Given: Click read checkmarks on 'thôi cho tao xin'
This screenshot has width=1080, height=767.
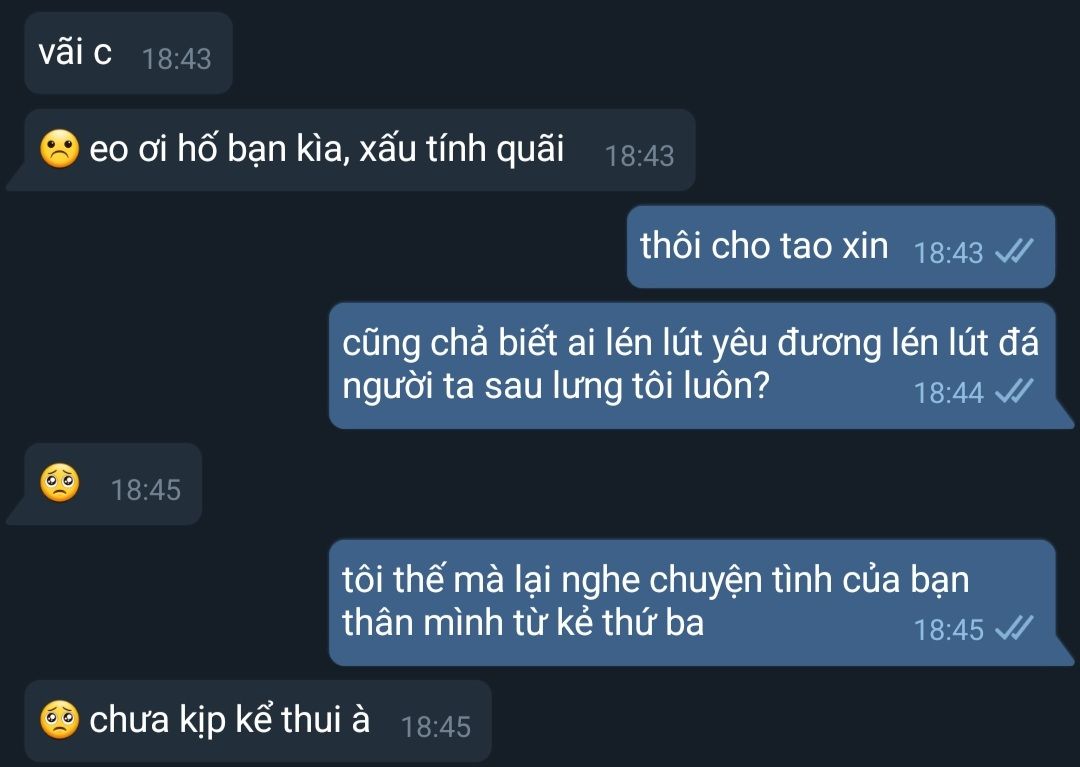Looking at the screenshot, I should pos(1015,251).
